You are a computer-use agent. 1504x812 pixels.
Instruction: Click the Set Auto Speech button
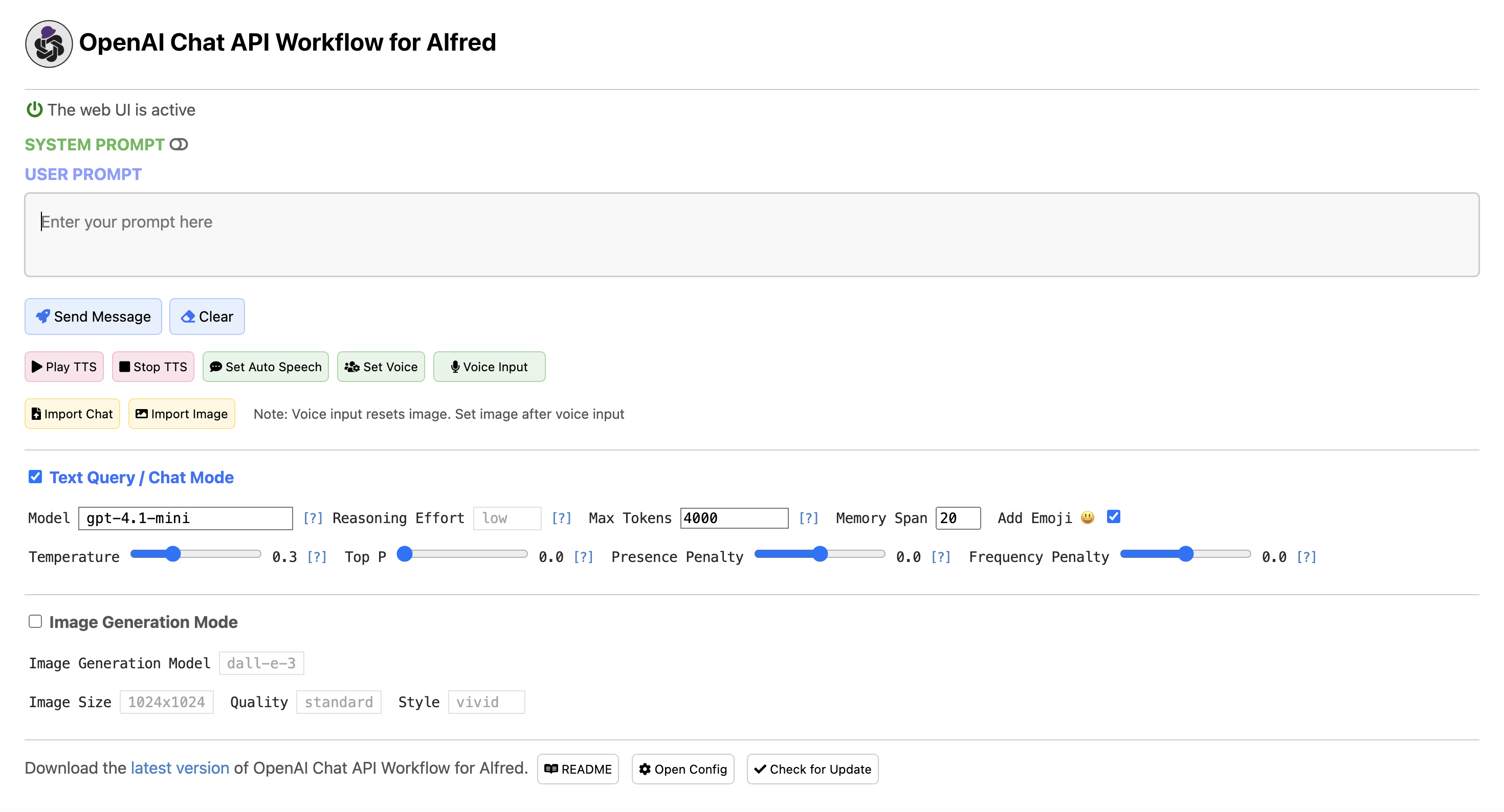pos(265,367)
